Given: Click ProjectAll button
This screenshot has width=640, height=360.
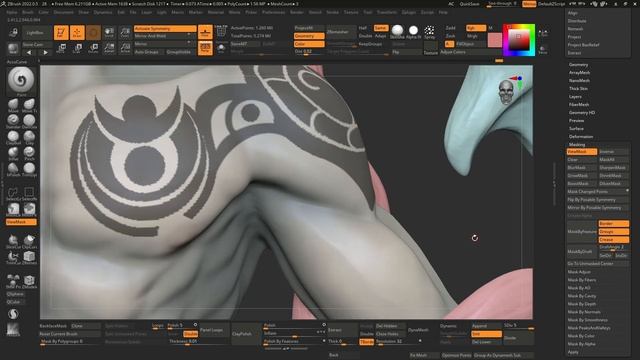Looking at the screenshot, I should [309, 28].
